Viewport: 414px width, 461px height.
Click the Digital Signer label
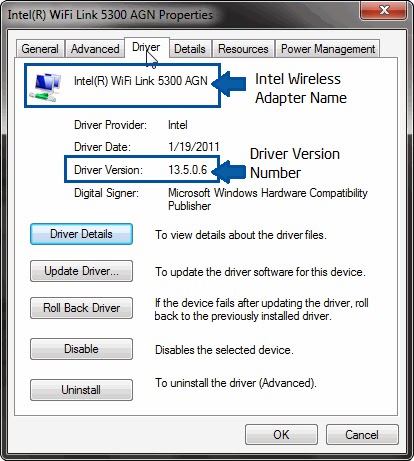[x=106, y=193]
